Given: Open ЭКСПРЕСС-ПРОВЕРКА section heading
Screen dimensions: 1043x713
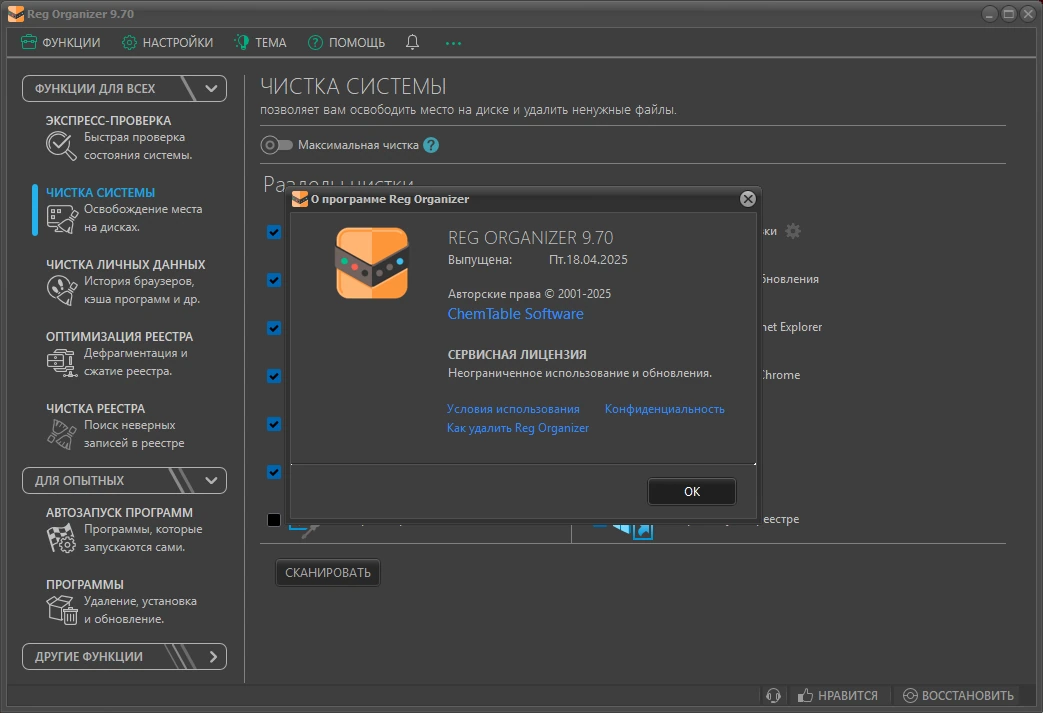Looking at the screenshot, I should (108, 120).
